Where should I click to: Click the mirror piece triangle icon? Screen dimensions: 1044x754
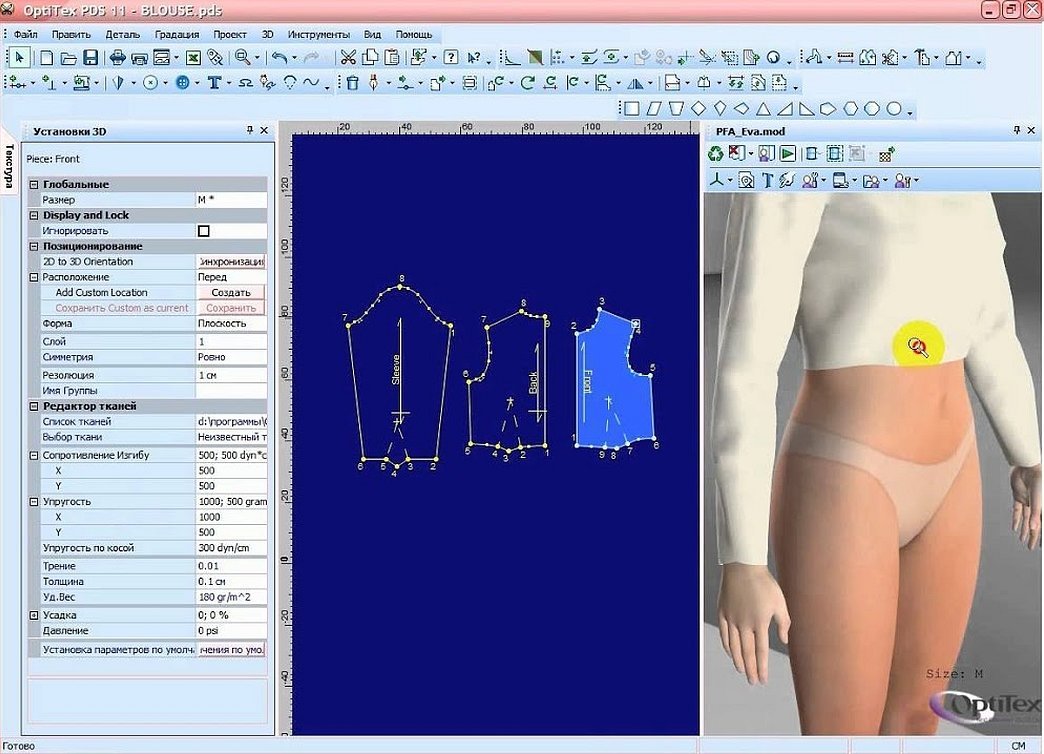635,83
